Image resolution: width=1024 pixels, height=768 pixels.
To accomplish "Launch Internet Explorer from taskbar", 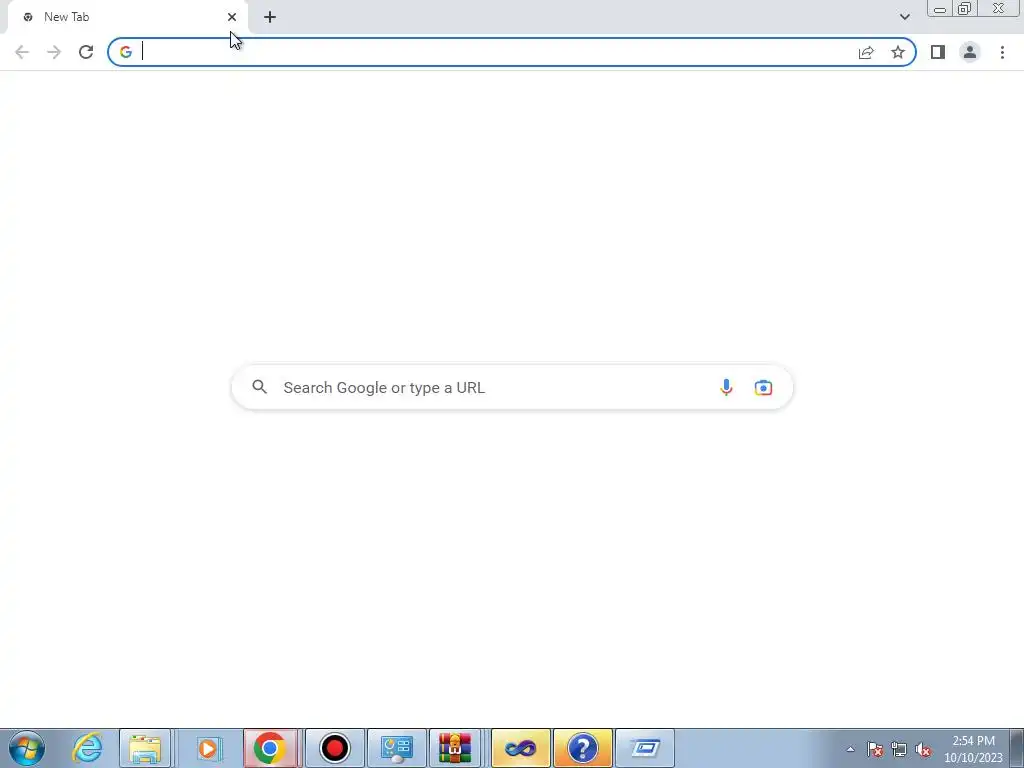I will tap(87, 748).
